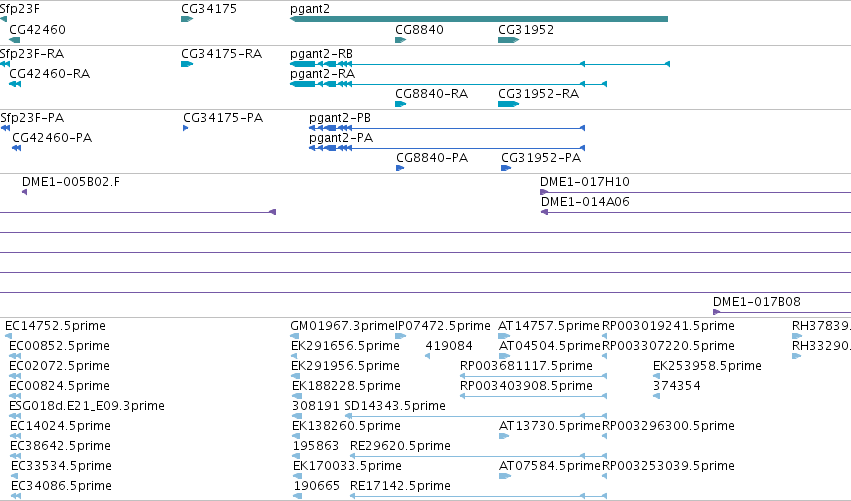Screen dimensions: 851x501
Task: Select the CG34175 gene arrow glyph
Action: pyautogui.click(x=187, y=19)
